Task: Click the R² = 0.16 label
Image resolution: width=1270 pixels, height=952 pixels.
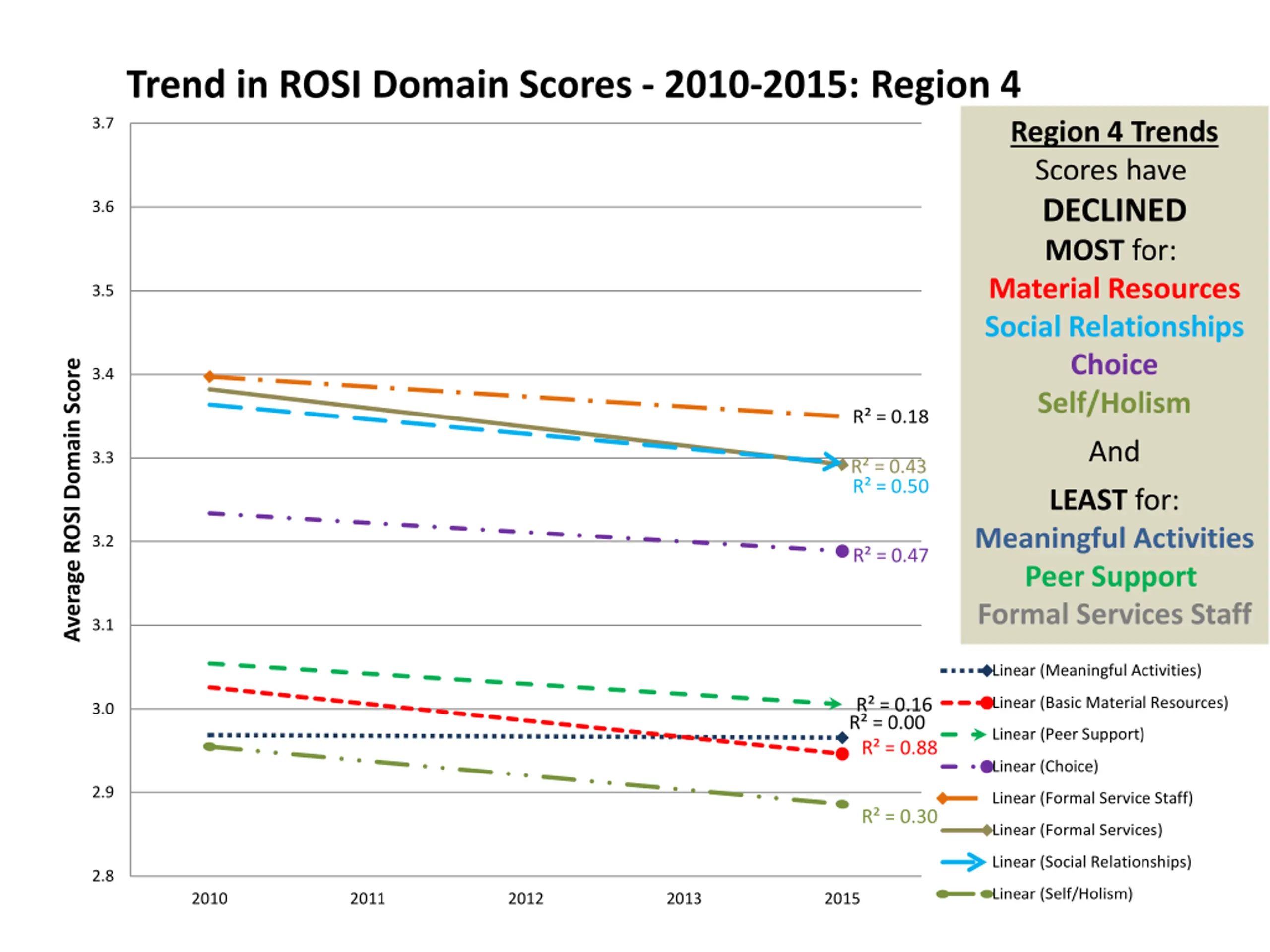Action: tap(894, 704)
